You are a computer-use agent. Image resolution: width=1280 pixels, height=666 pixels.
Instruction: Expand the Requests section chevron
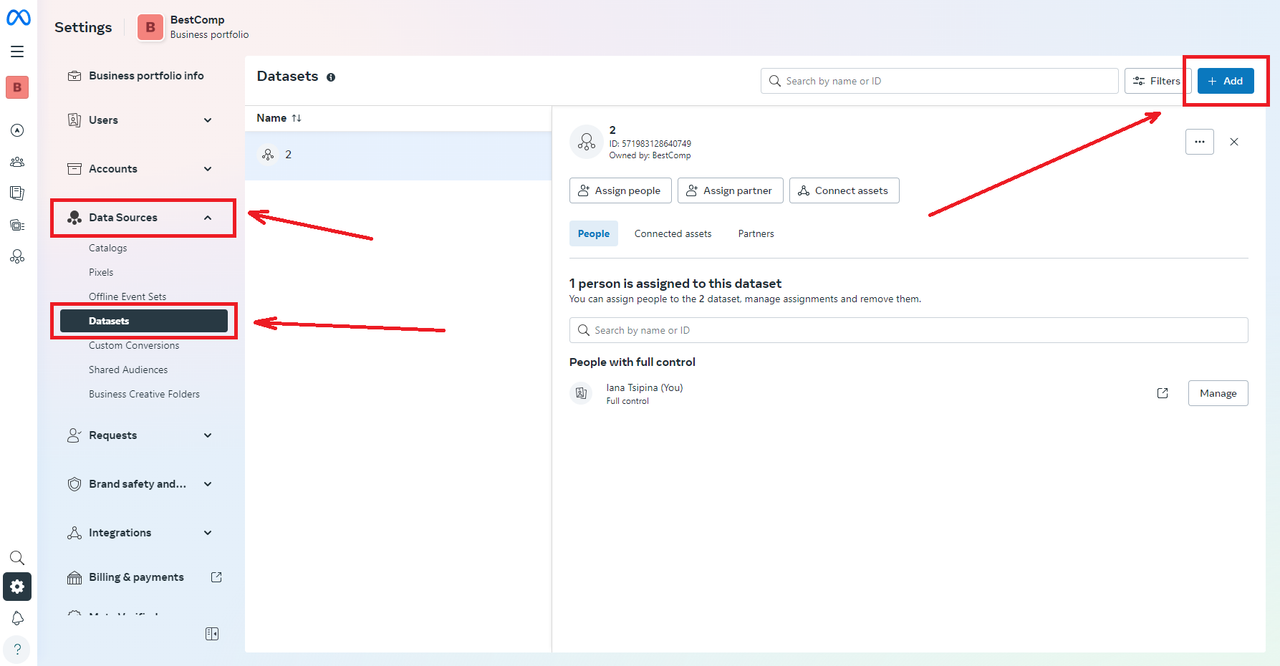[208, 435]
